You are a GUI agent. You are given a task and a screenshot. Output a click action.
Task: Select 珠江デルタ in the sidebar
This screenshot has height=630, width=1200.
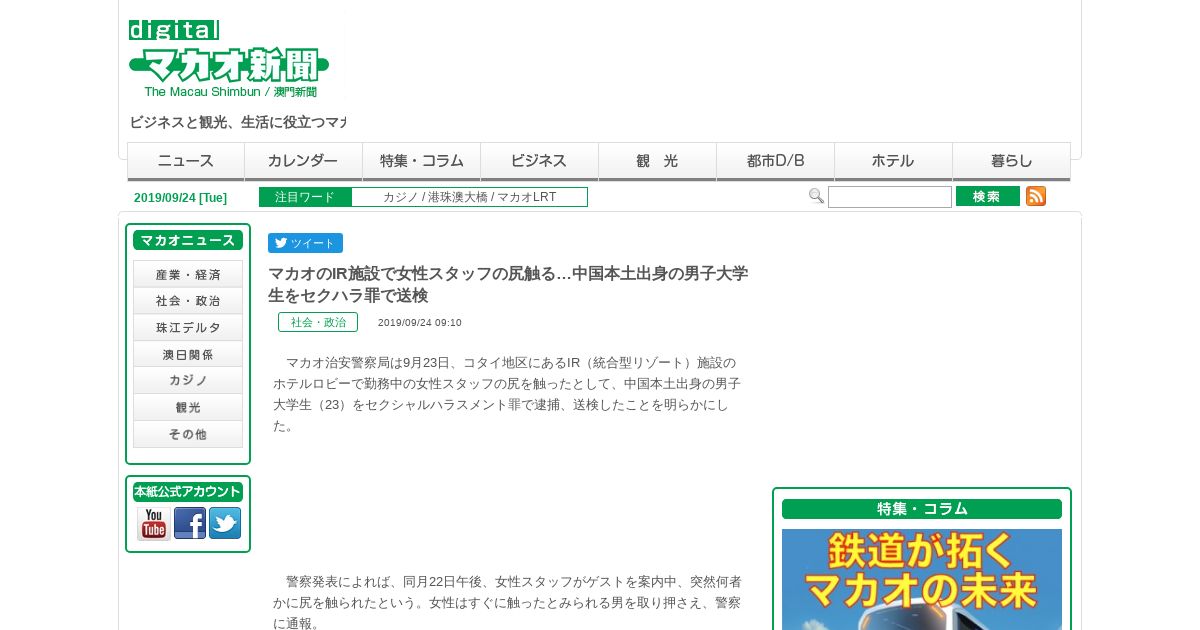click(x=188, y=328)
